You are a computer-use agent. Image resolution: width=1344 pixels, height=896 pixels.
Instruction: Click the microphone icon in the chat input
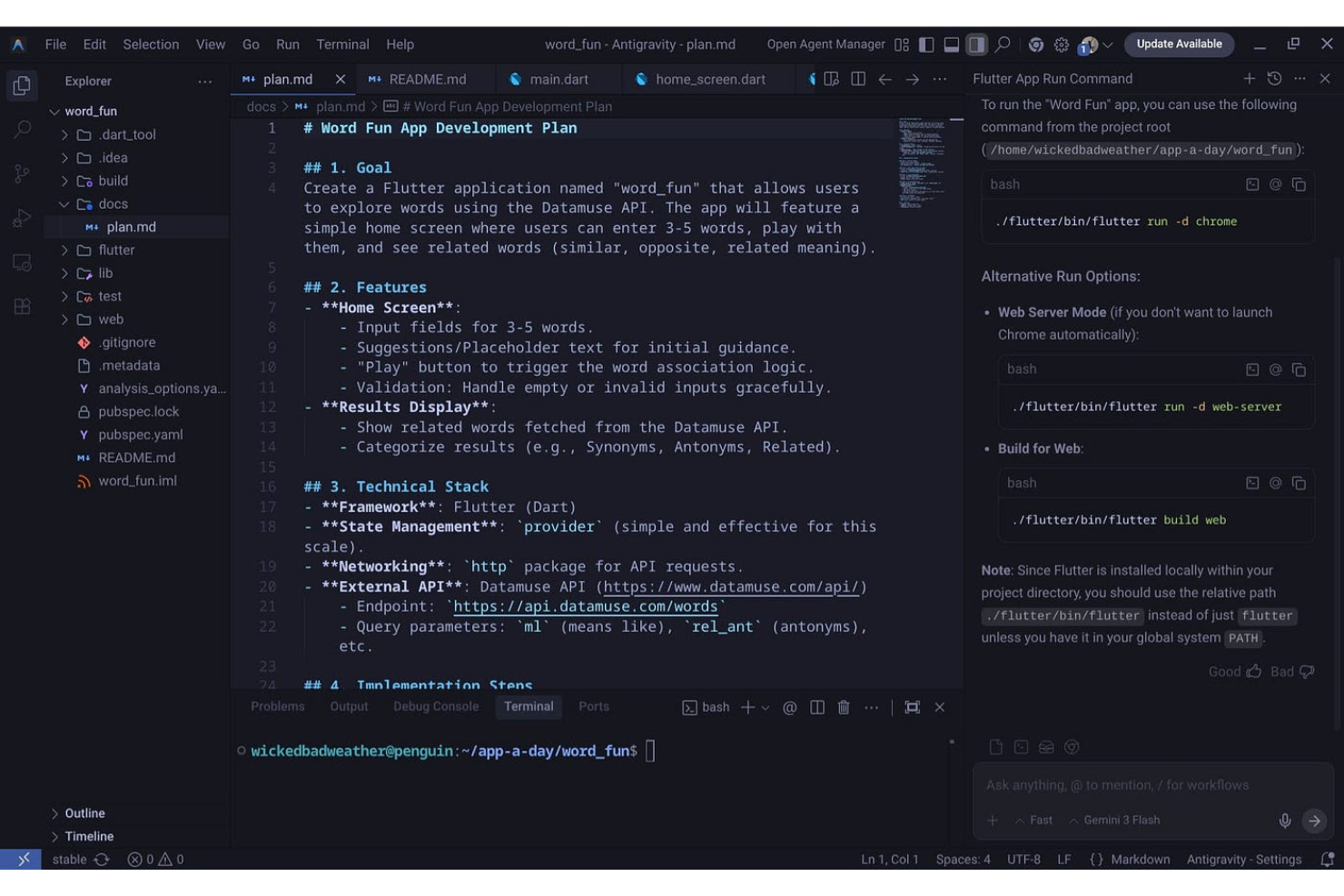tap(1285, 820)
